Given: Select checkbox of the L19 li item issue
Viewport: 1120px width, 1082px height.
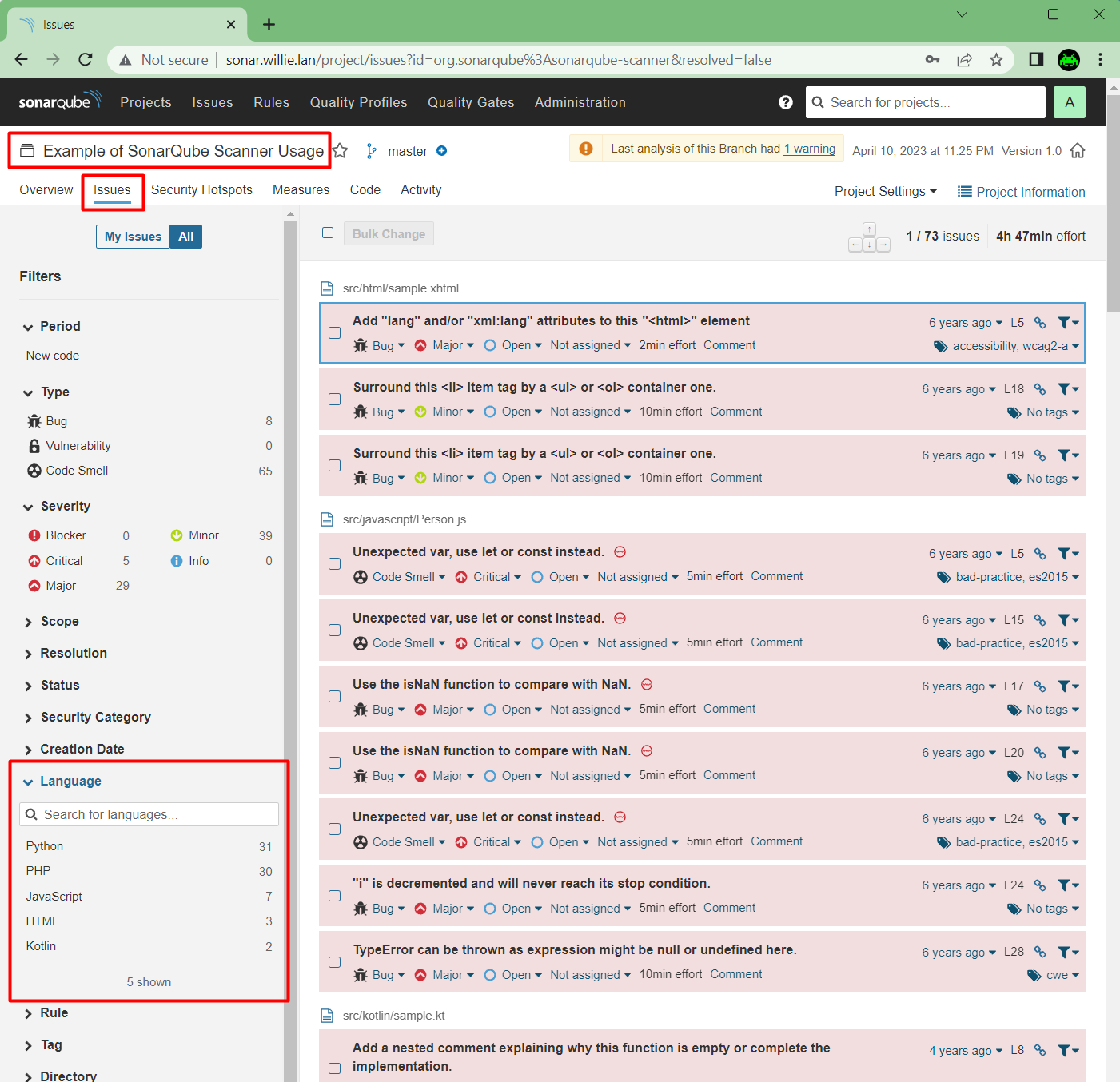Looking at the screenshot, I should pos(335,466).
